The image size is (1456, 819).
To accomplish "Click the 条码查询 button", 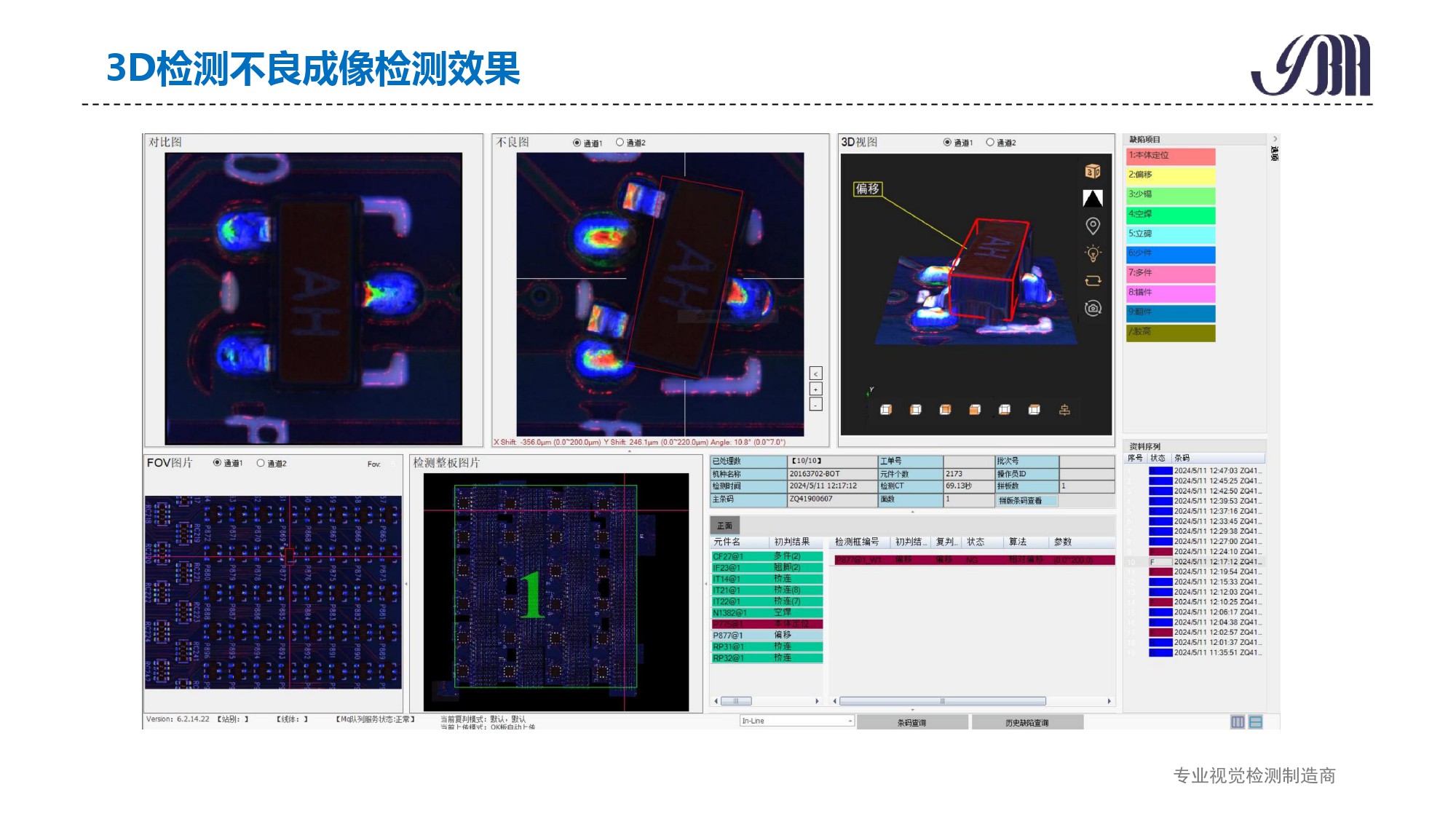I will click(x=911, y=722).
